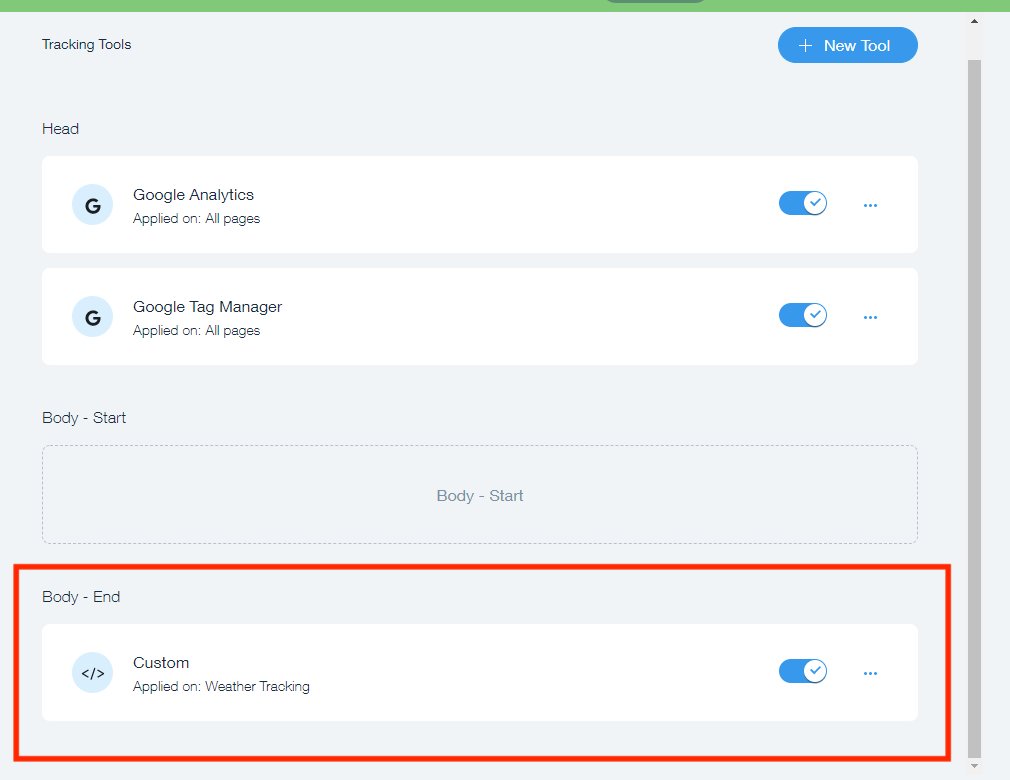1010x780 pixels.
Task: Click the empty Body - Start drop zone
Action: (480, 495)
